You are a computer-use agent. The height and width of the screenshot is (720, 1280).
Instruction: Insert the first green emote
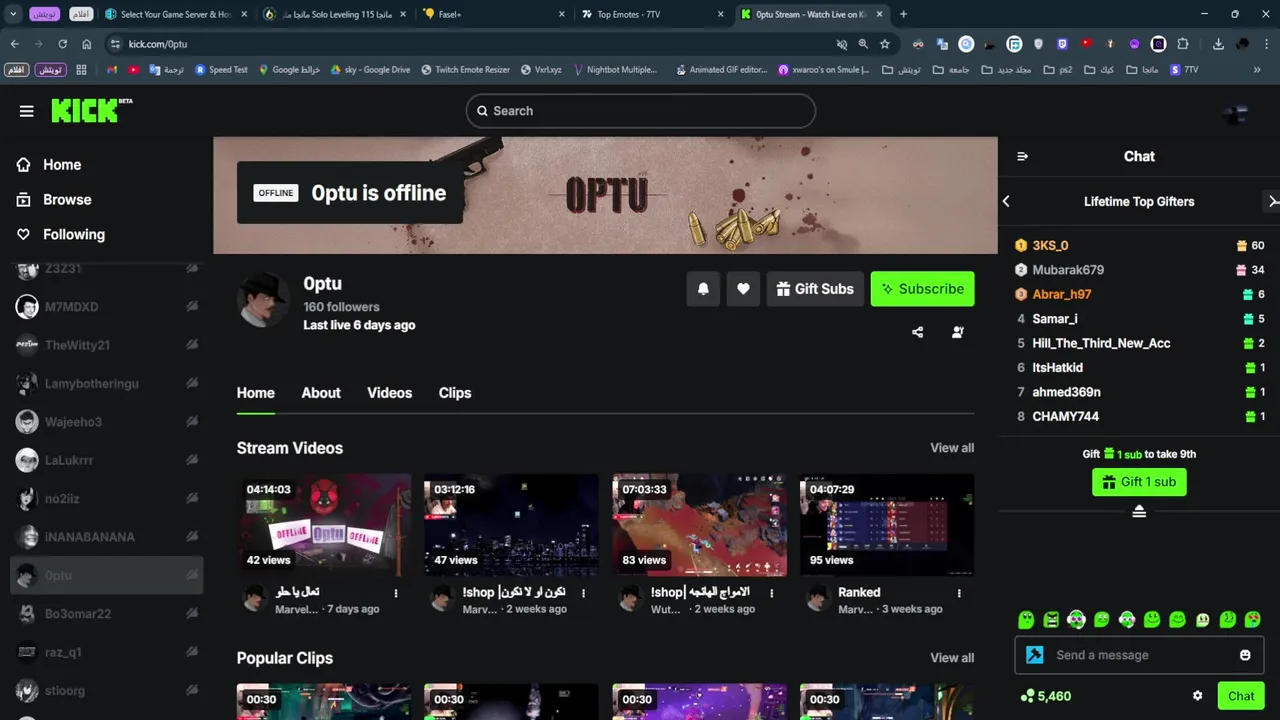click(x=1025, y=620)
